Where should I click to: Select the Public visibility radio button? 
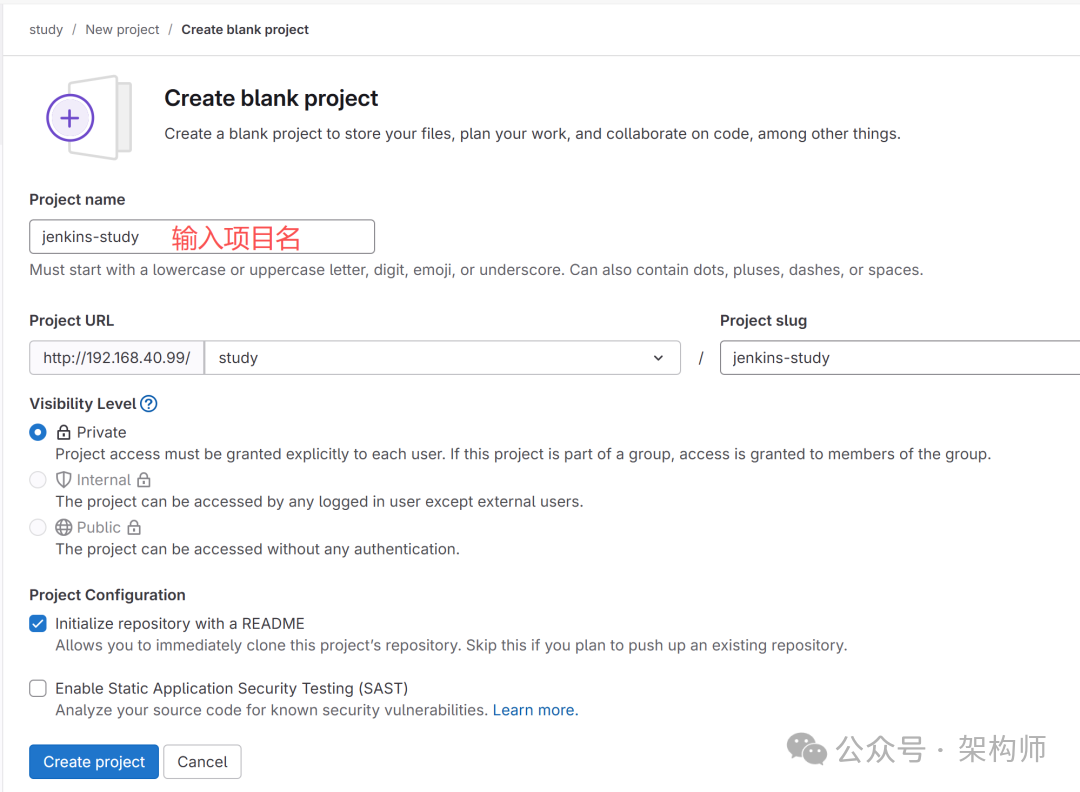click(38, 527)
